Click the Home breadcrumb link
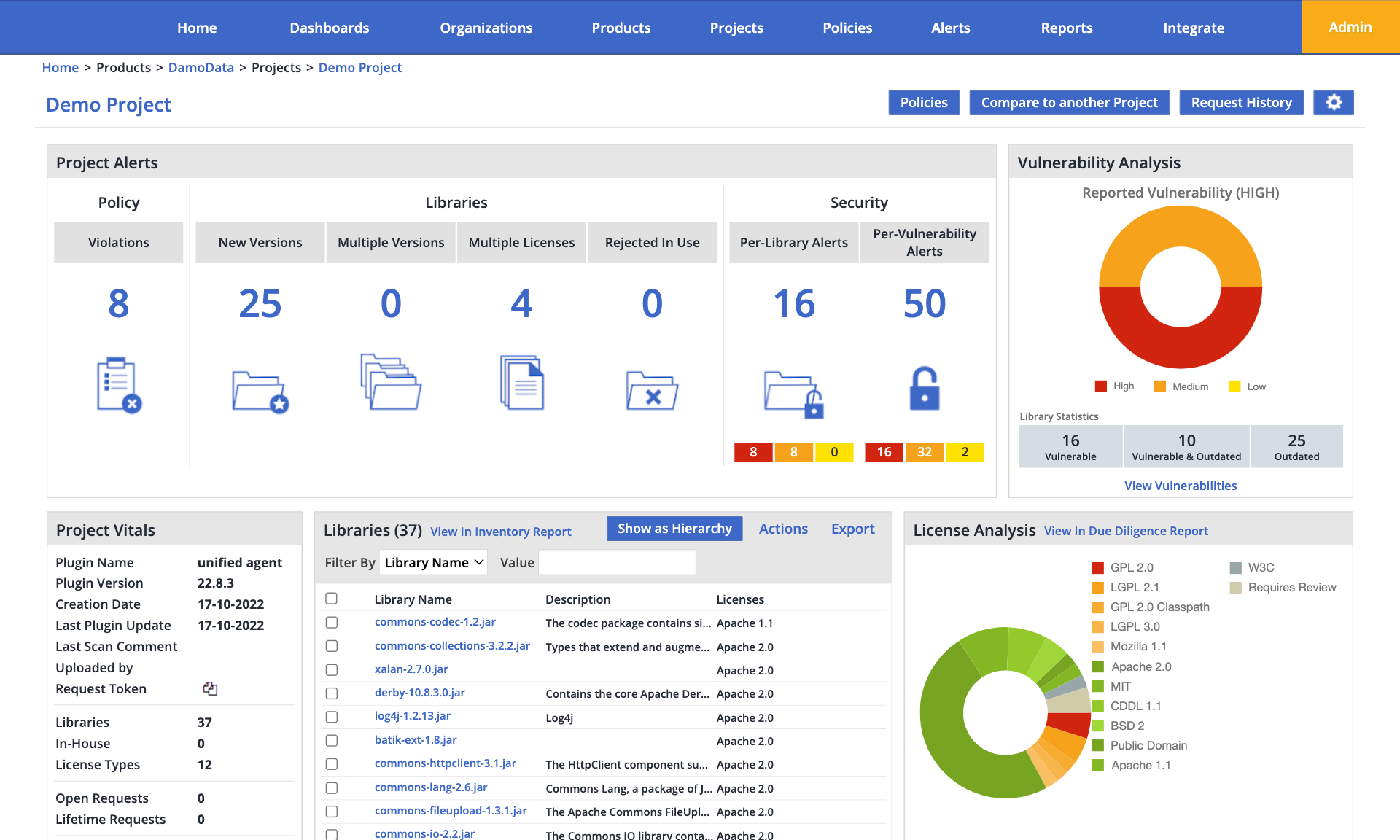The image size is (1400, 840). pos(61,68)
